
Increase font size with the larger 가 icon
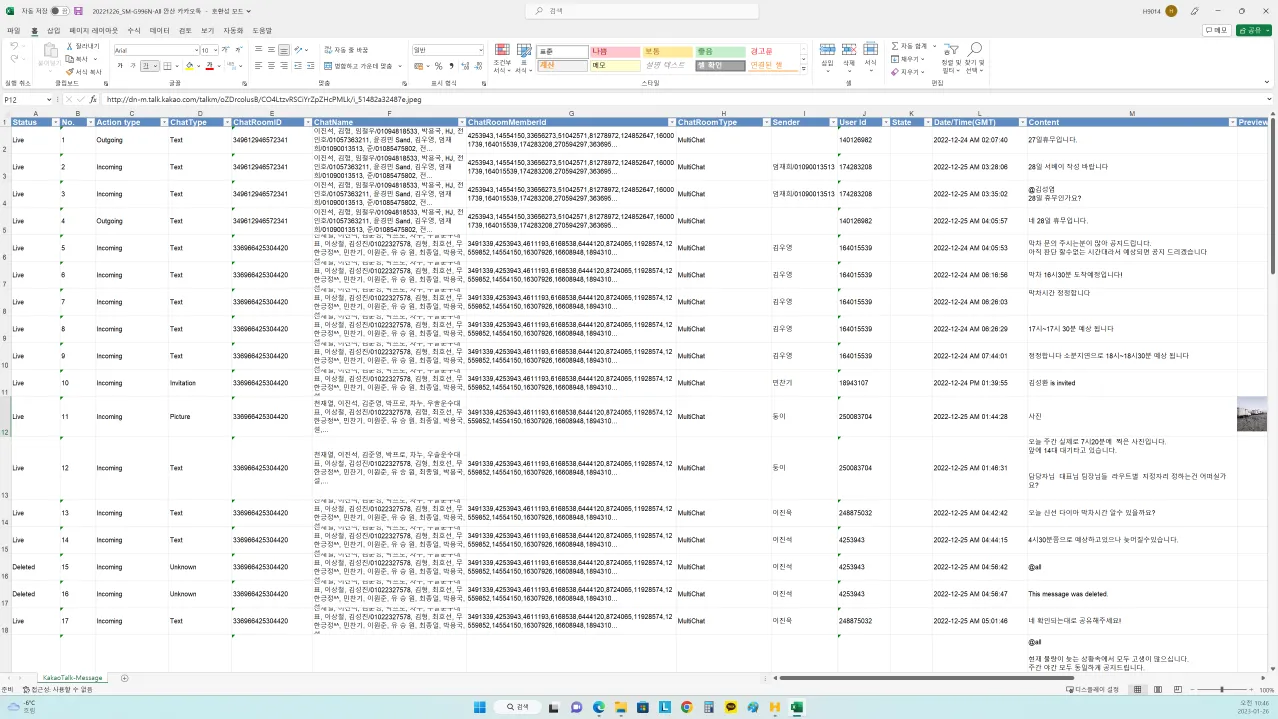pyautogui.click(x=227, y=50)
